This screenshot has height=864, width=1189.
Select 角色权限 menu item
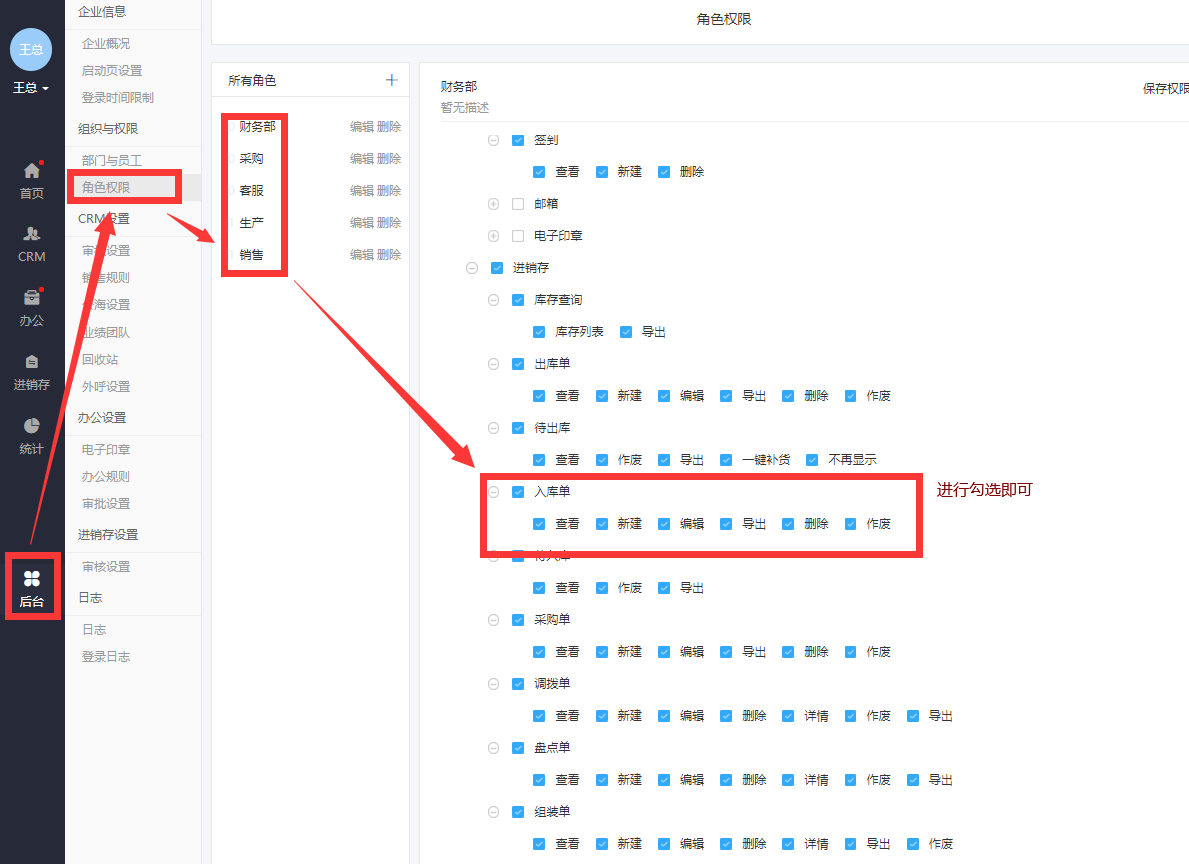(105, 187)
